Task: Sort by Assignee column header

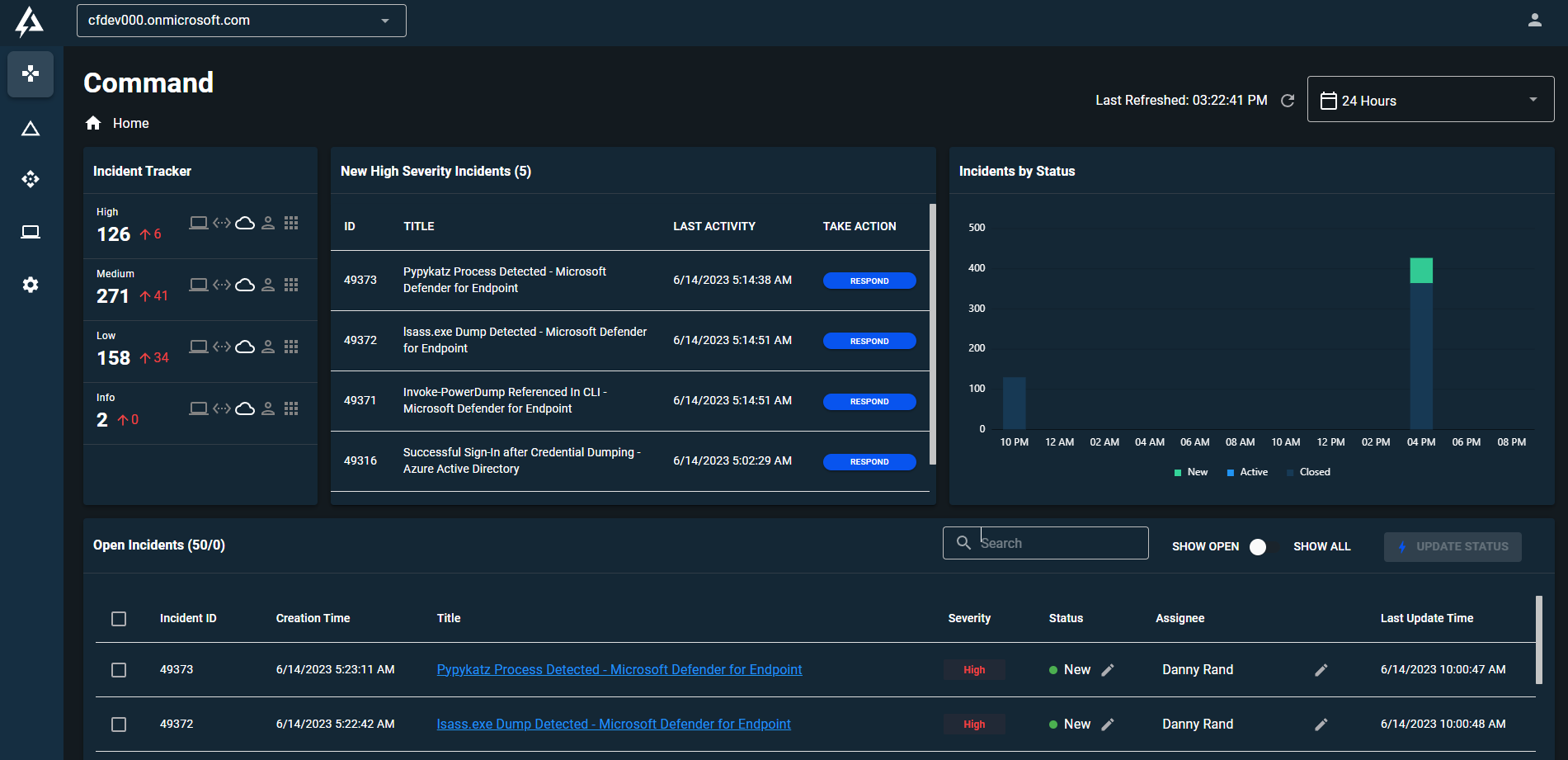Action: (1180, 618)
